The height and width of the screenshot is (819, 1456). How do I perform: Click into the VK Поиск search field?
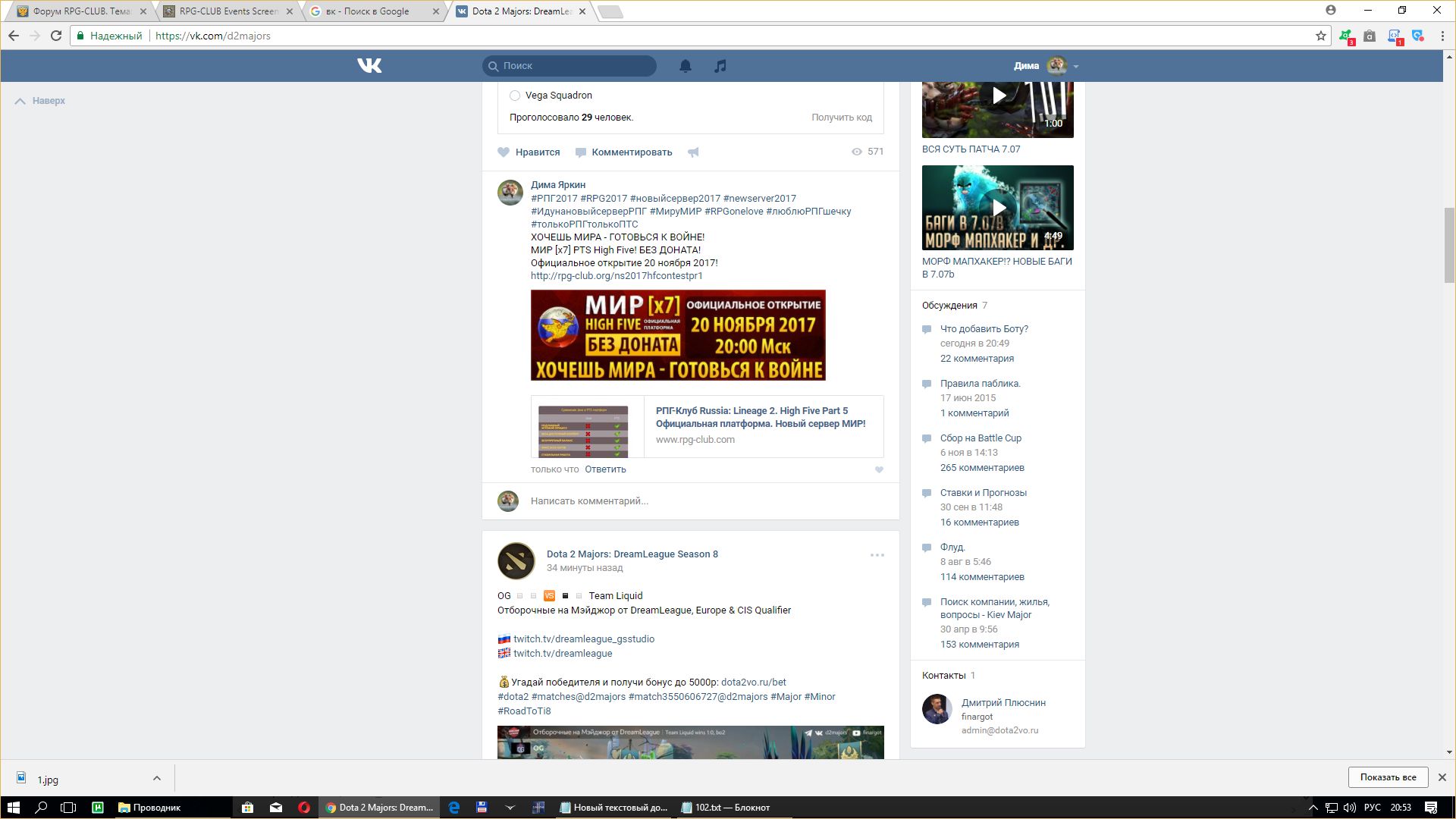tap(570, 66)
